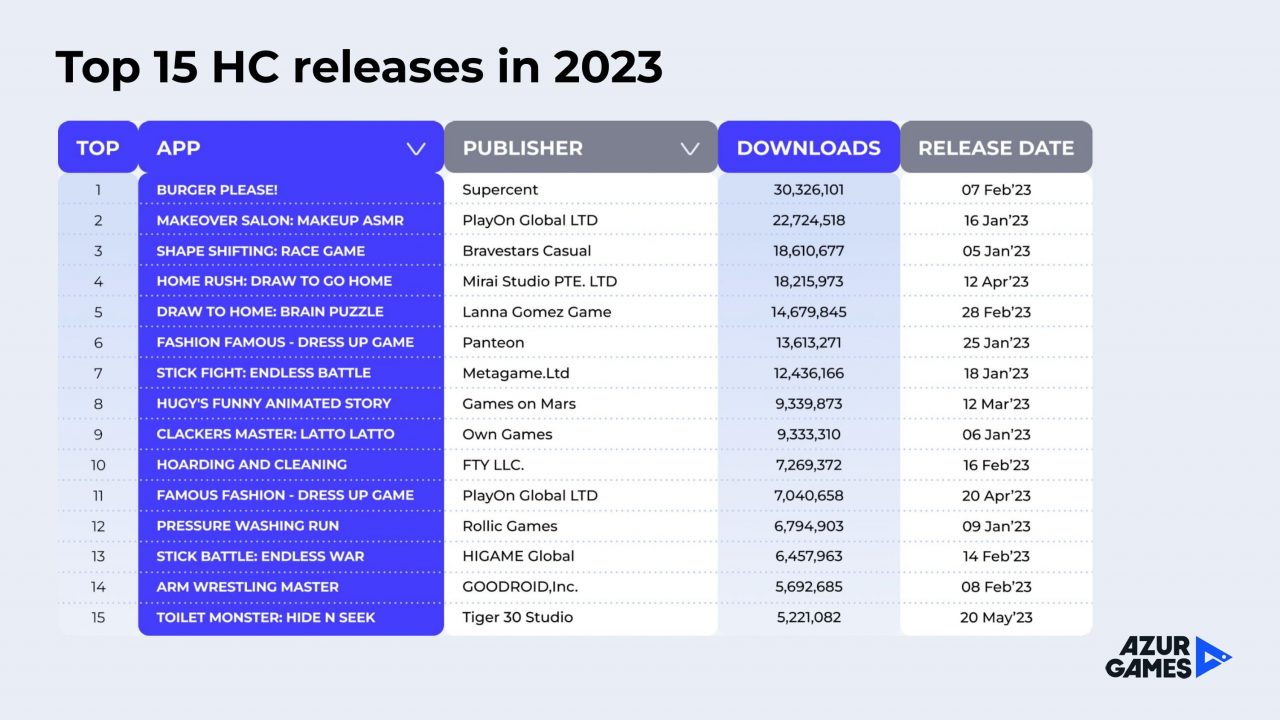Click publisher GOODROID,Inc.
Image resolution: width=1280 pixels, height=720 pixels.
[x=520, y=587]
